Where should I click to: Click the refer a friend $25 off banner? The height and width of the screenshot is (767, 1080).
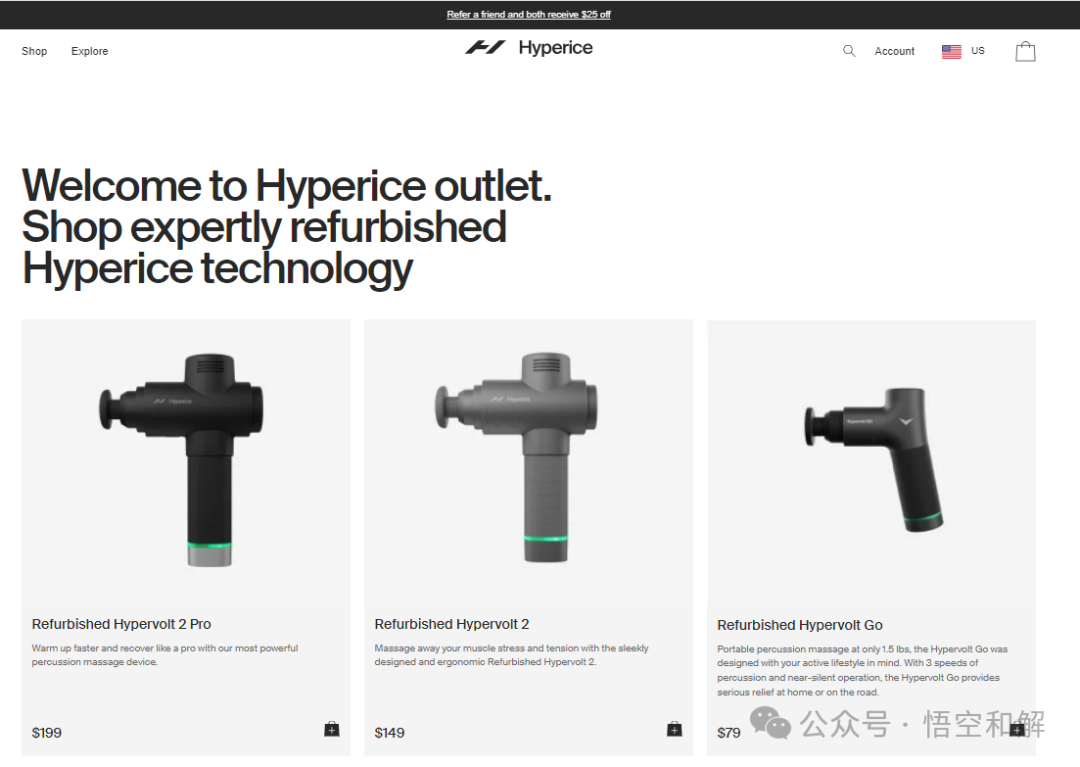tap(528, 14)
